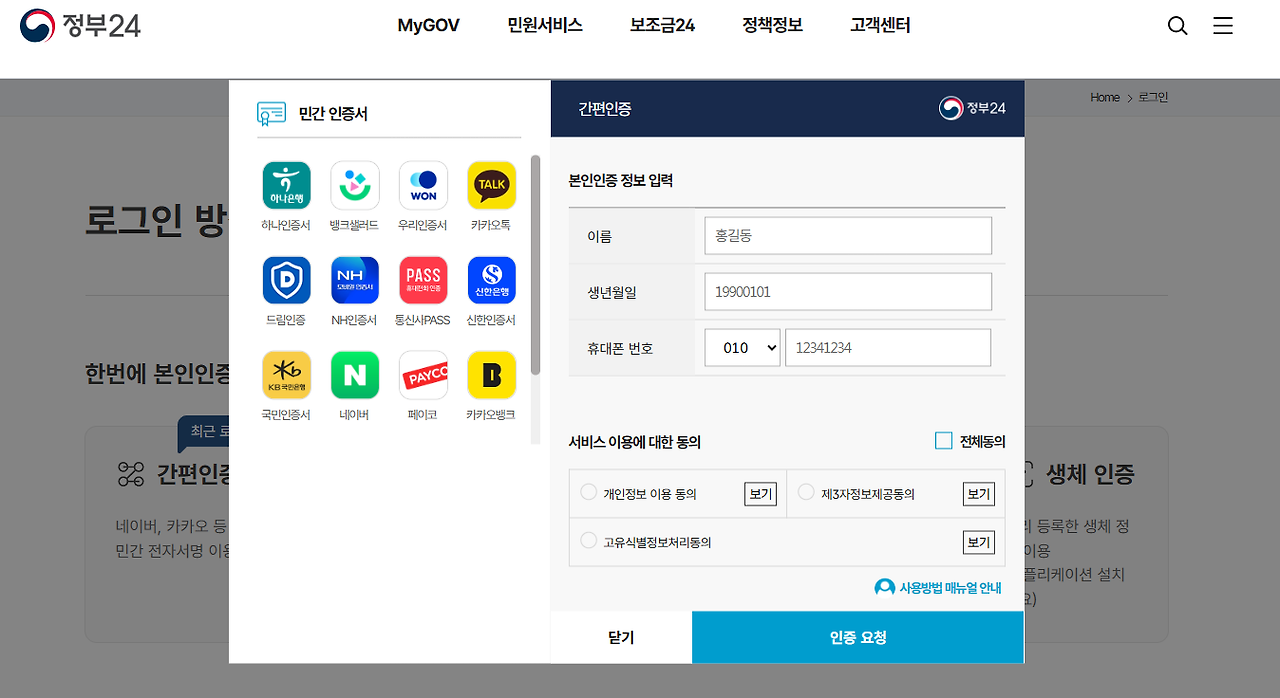Image resolution: width=1280 pixels, height=698 pixels.
Task: Click the certificate list scrollbar
Action: coord(535,265)
